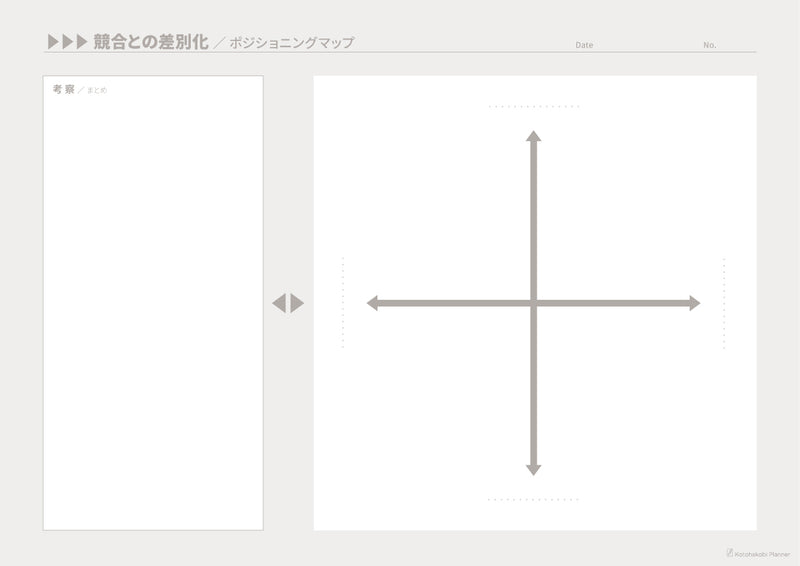
Task: Click the まとめ label in the notes box
Action: tap(97, 90)
